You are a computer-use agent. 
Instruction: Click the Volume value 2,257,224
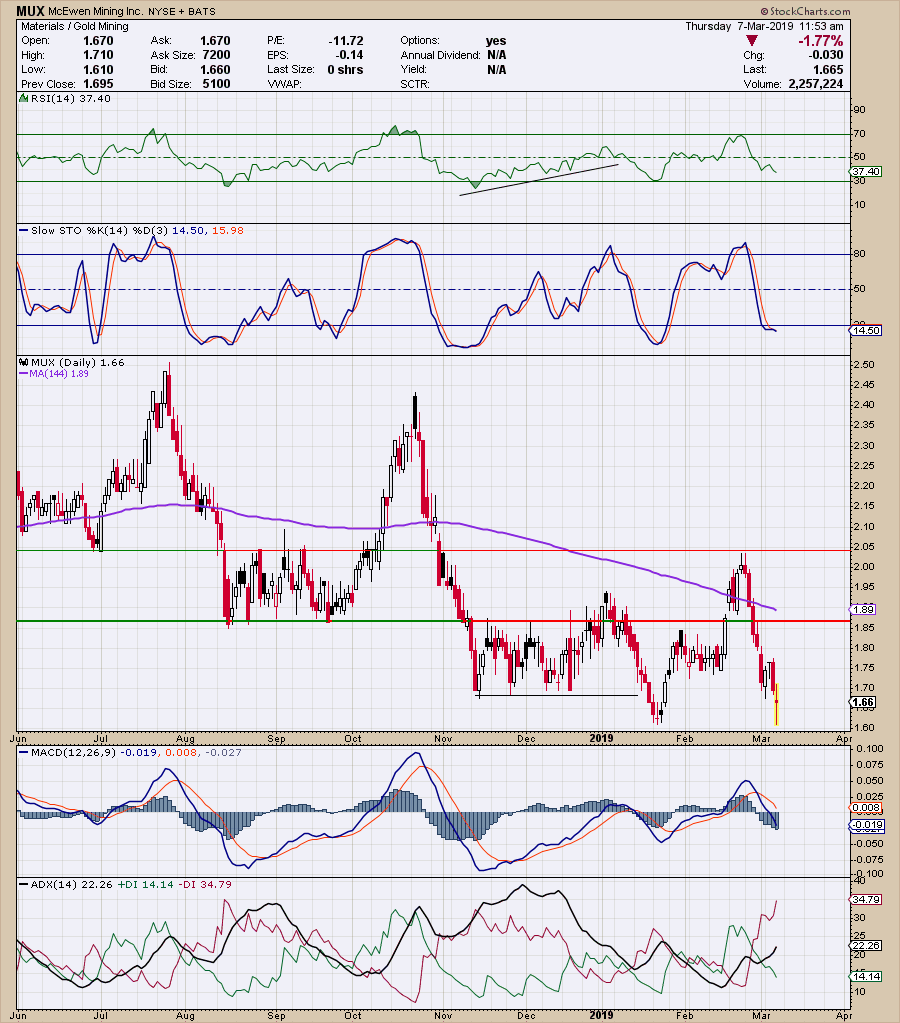(x=816, y=84)
